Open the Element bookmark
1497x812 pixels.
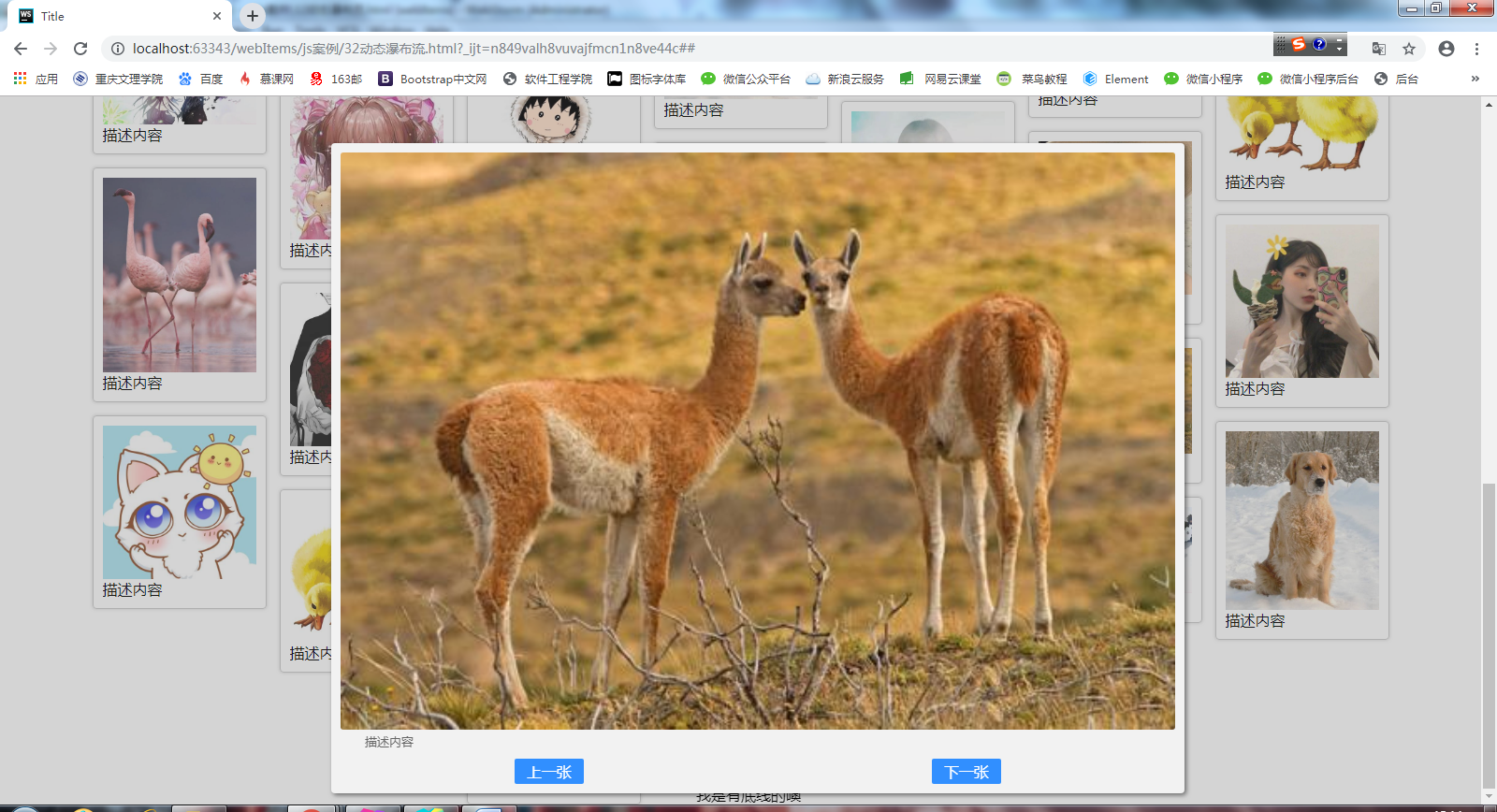click(1115, 79)
